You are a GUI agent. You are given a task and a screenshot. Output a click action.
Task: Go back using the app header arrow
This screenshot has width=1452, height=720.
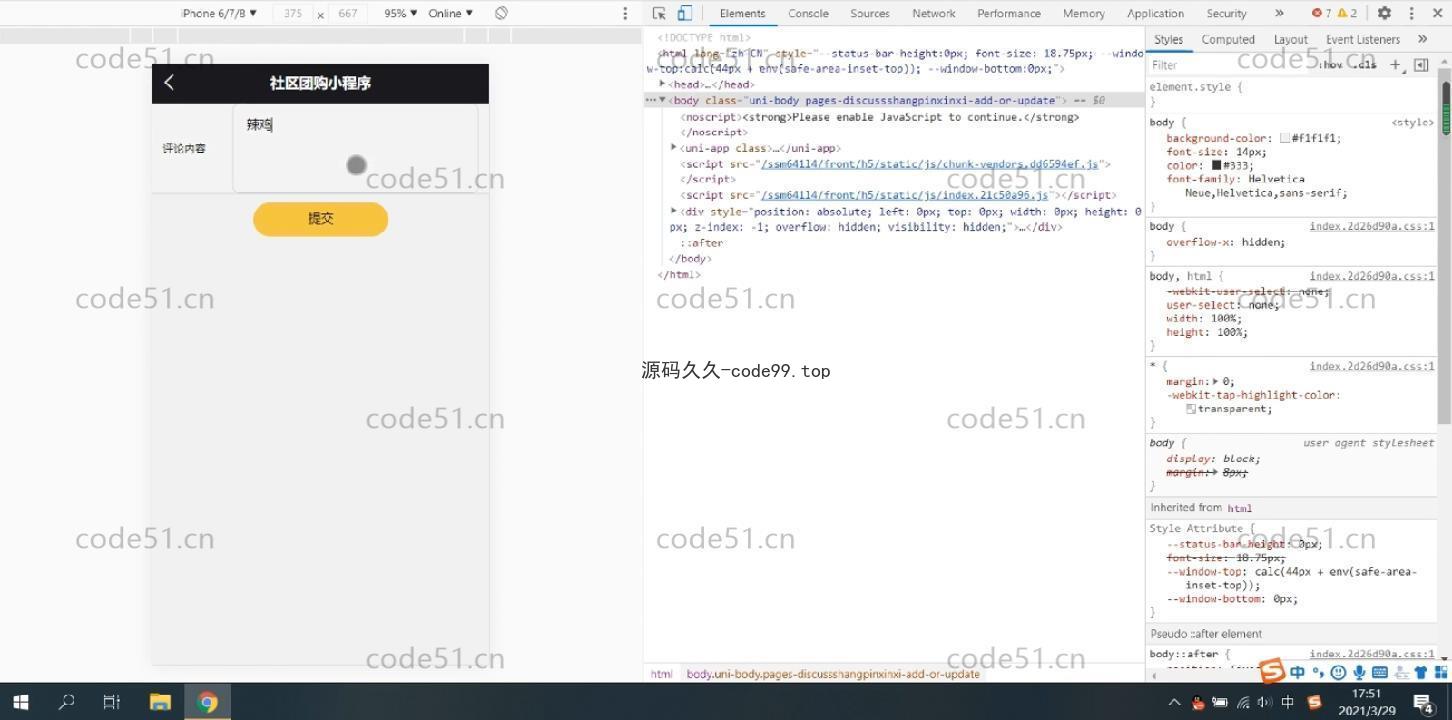click(169, 83)
